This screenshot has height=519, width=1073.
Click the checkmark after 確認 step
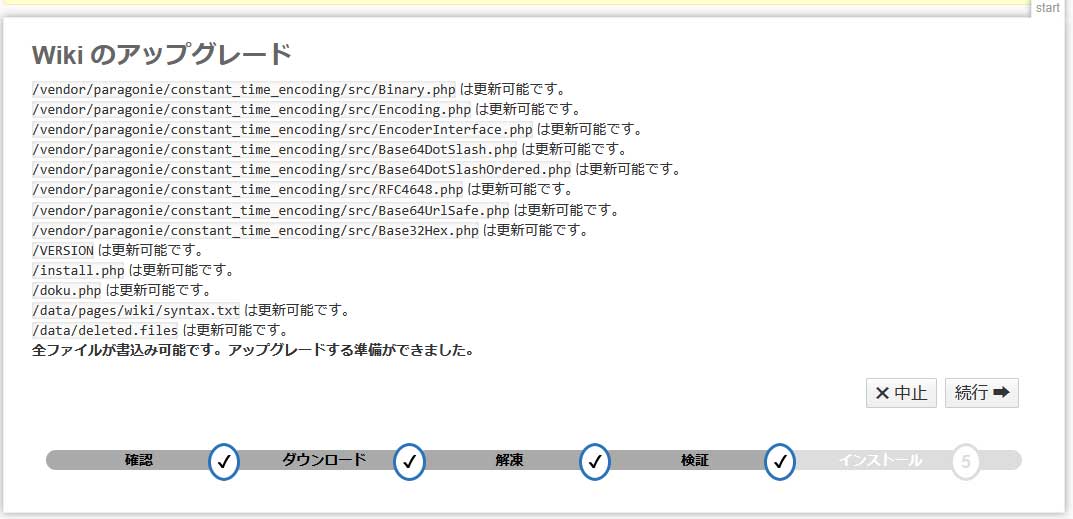pos(224,461)
